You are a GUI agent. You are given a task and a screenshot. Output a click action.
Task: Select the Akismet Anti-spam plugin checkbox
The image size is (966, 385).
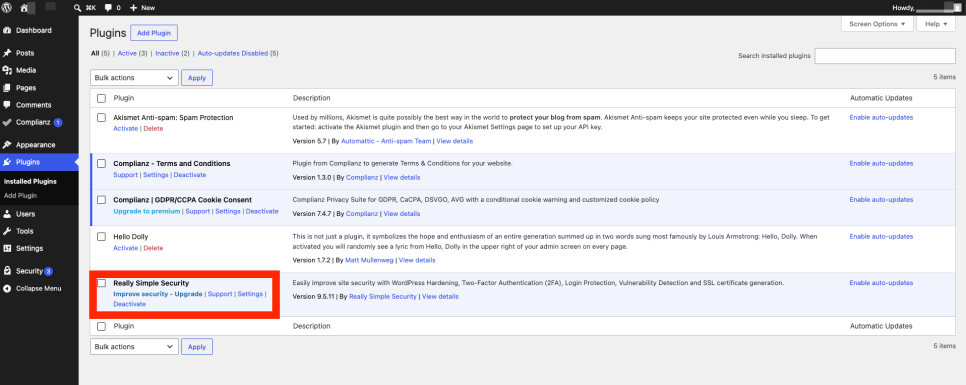102,117
